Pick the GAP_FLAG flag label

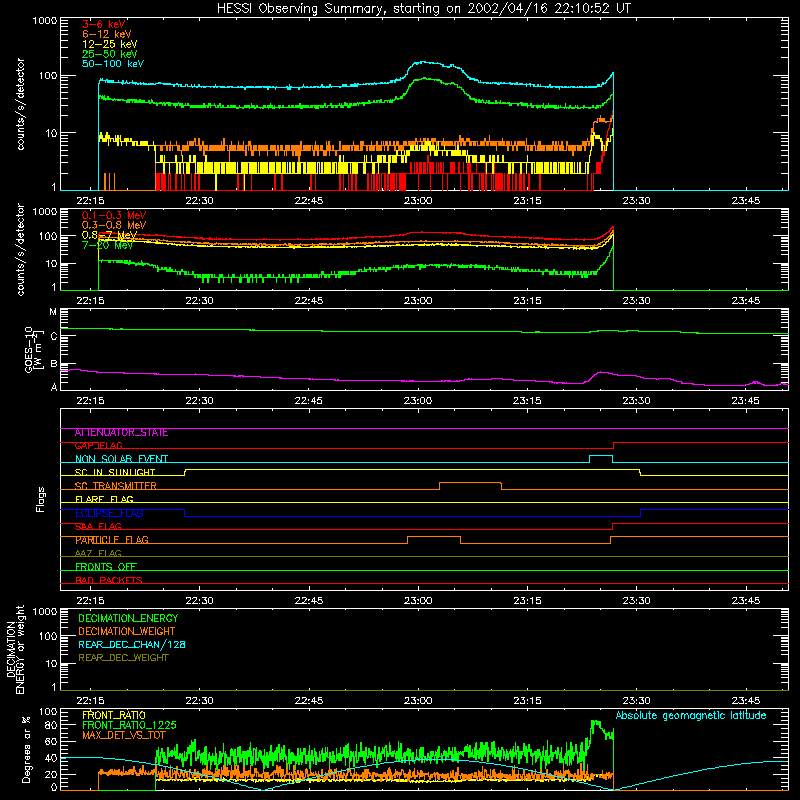coord(98,446)
